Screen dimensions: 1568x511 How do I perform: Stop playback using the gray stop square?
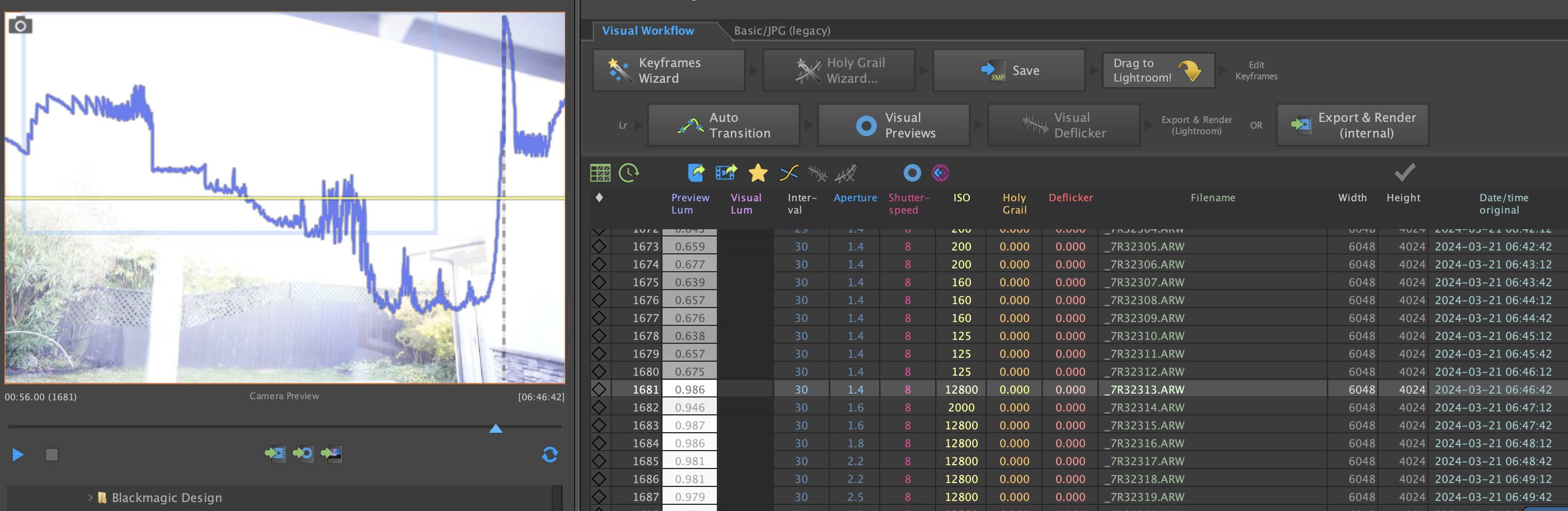[x=51, y=455]
